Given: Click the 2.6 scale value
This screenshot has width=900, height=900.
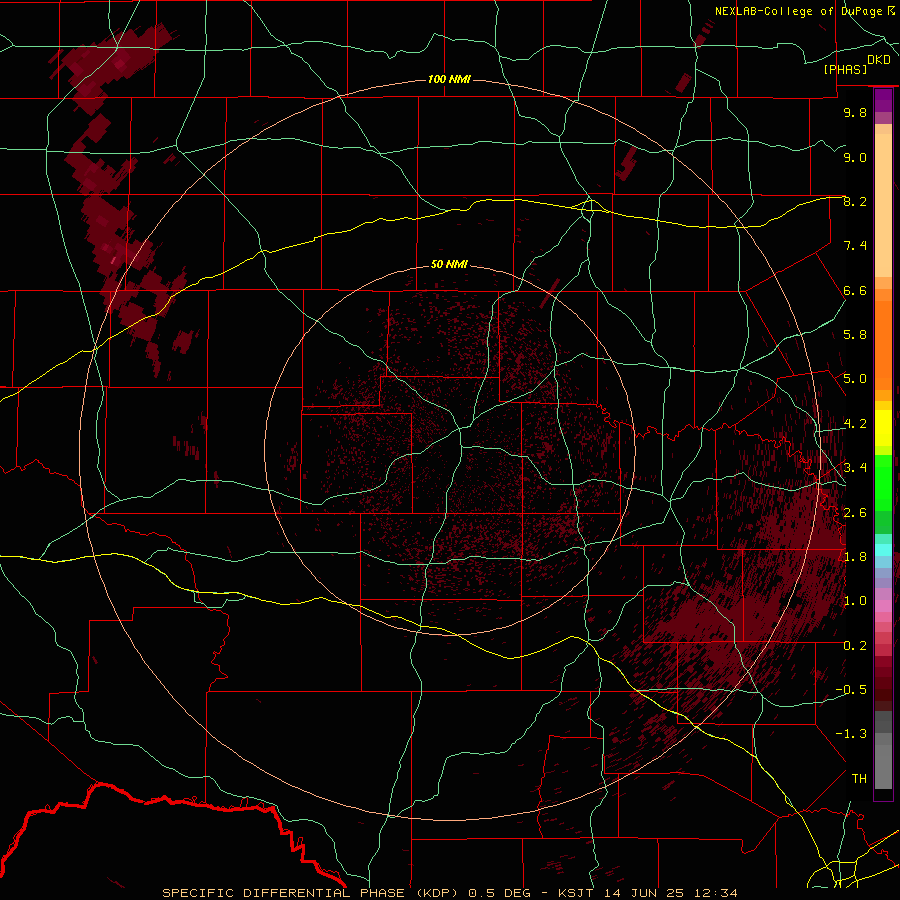Looking at the screenshot, I should coord(855,513).
